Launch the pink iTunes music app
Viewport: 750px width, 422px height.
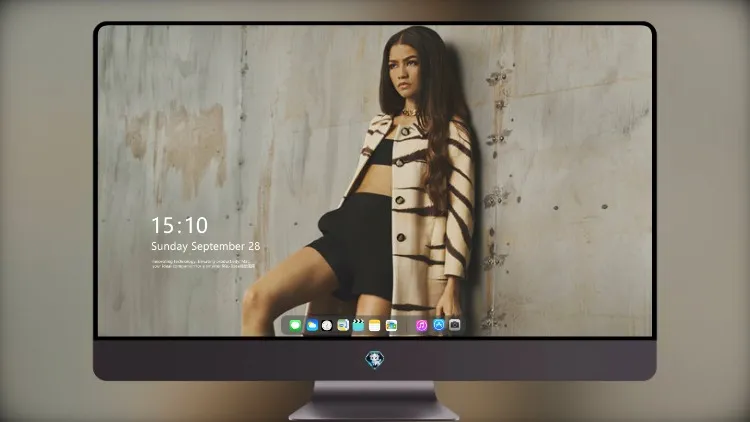(421, 325)
